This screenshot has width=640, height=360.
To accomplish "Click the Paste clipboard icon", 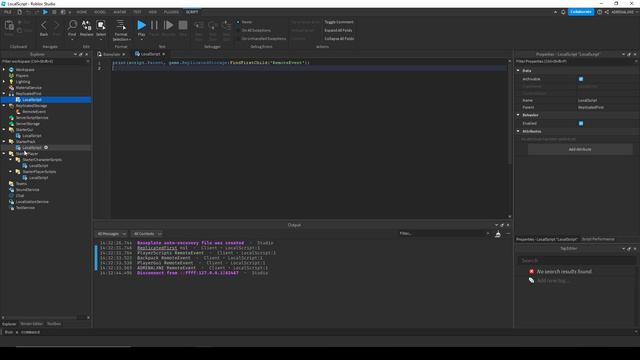I will pos(9,26).
